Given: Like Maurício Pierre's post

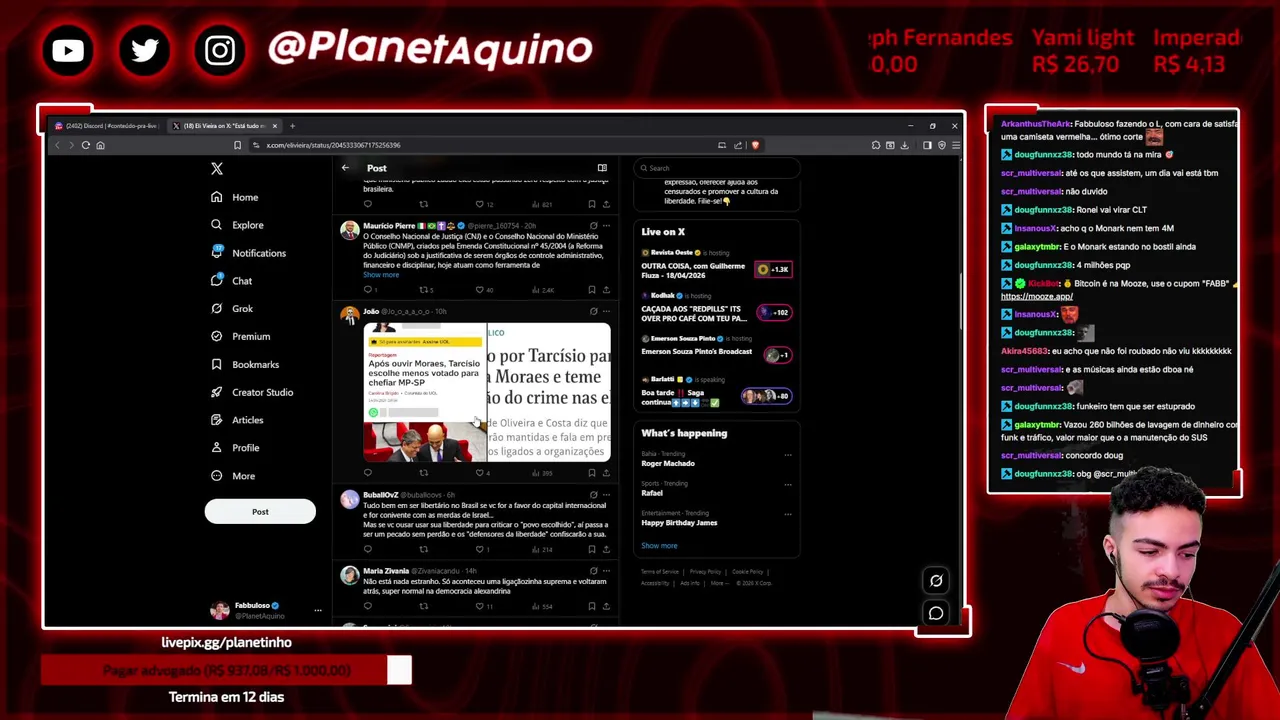Looking at the screenshot, I should (x=479, y=290).
